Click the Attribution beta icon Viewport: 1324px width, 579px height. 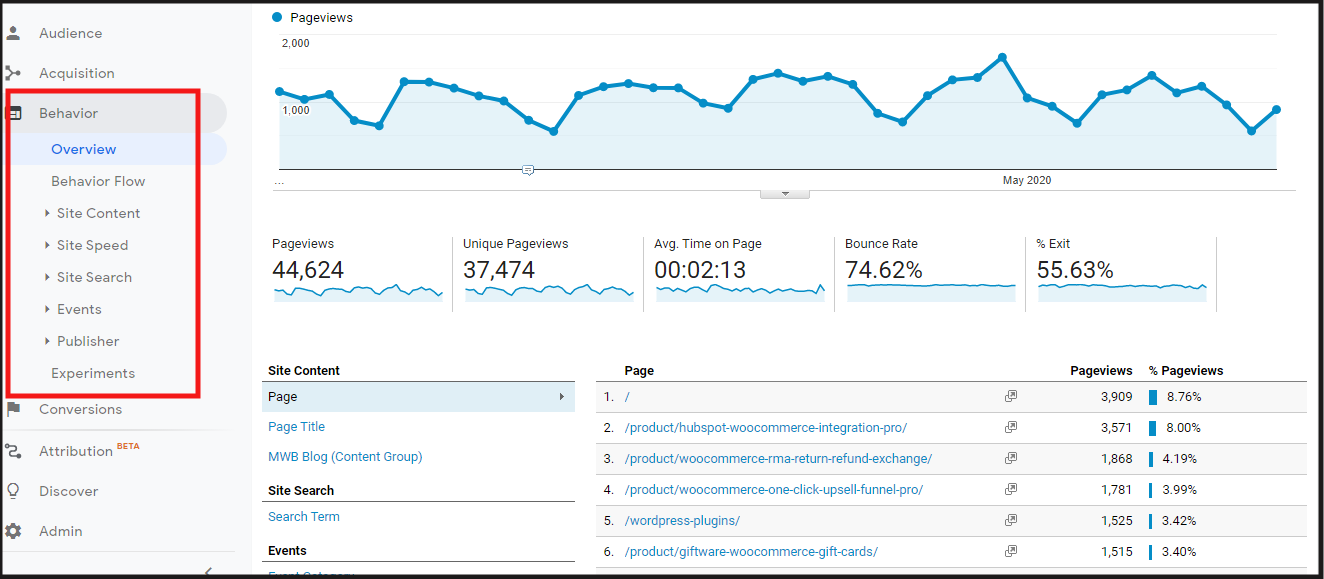[13, 451]
